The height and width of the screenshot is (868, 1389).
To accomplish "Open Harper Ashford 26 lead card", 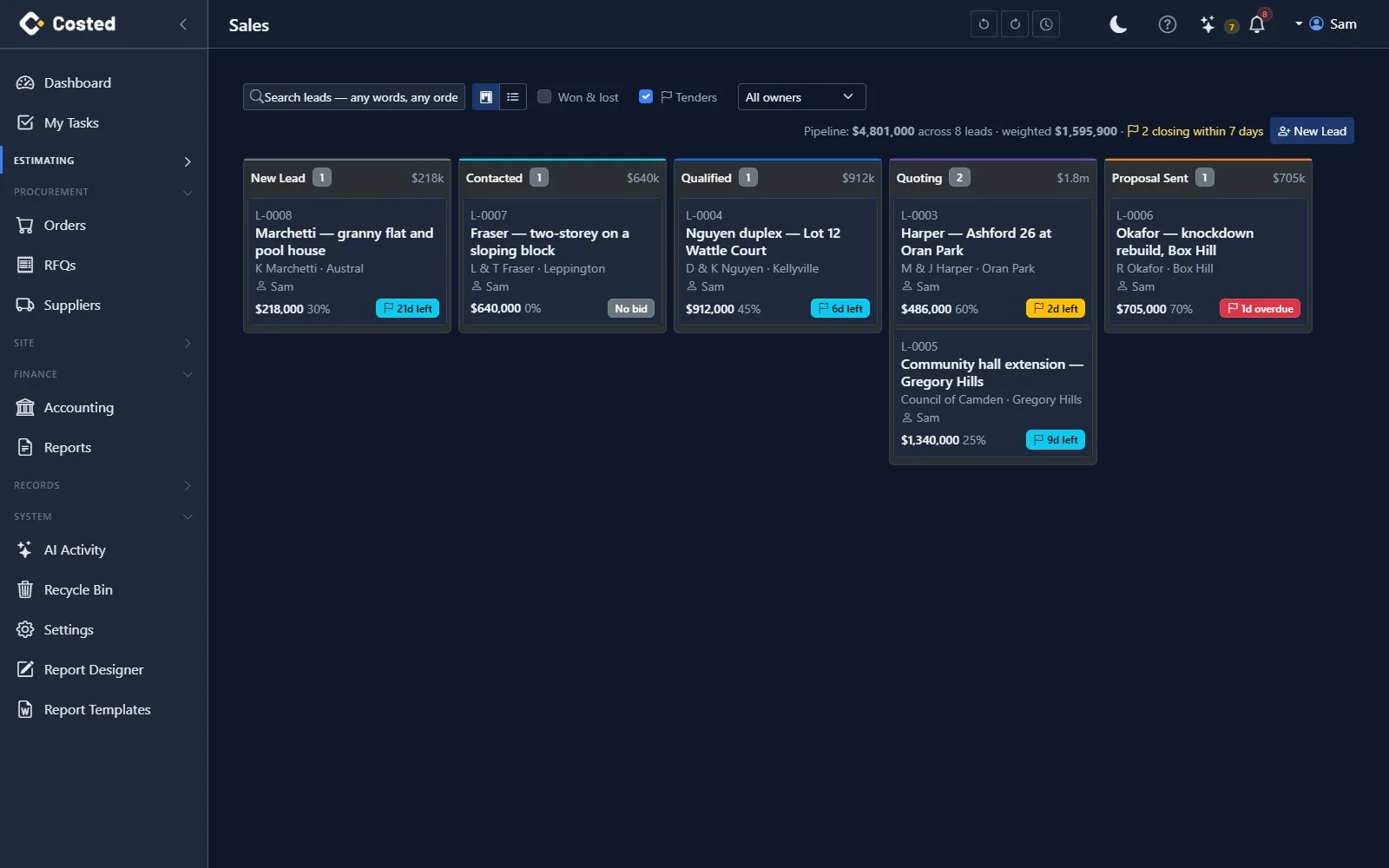I will click(x=993, y=262).
